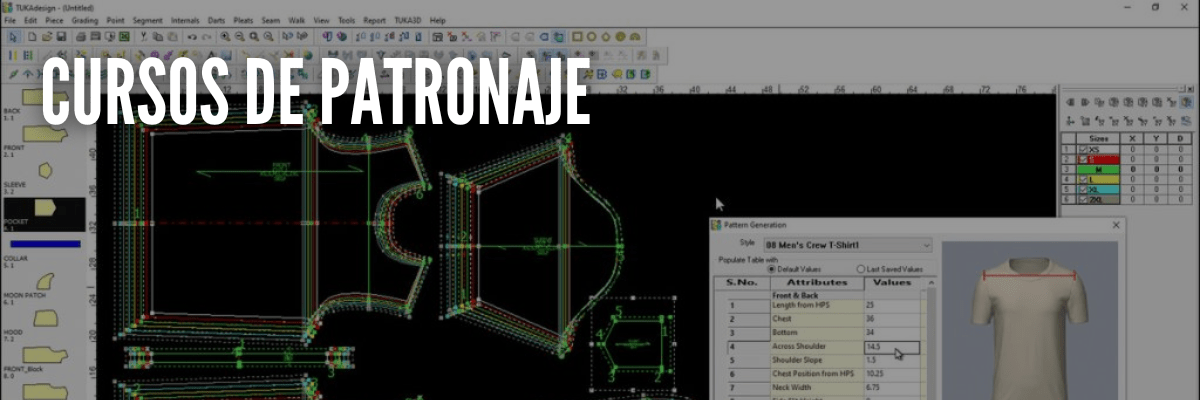This screenshot has height=400, width=1200.
Task: Open the Darts menu
Action: click(x=217, y=20)
